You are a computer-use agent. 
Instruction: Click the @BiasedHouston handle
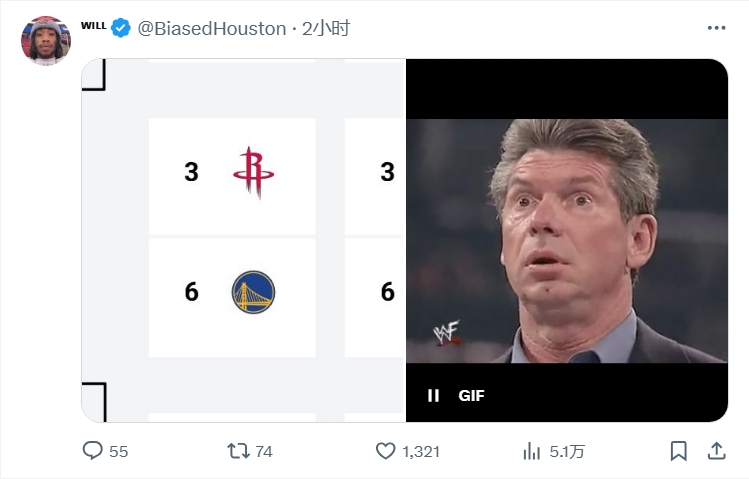(x=211, y=29)
